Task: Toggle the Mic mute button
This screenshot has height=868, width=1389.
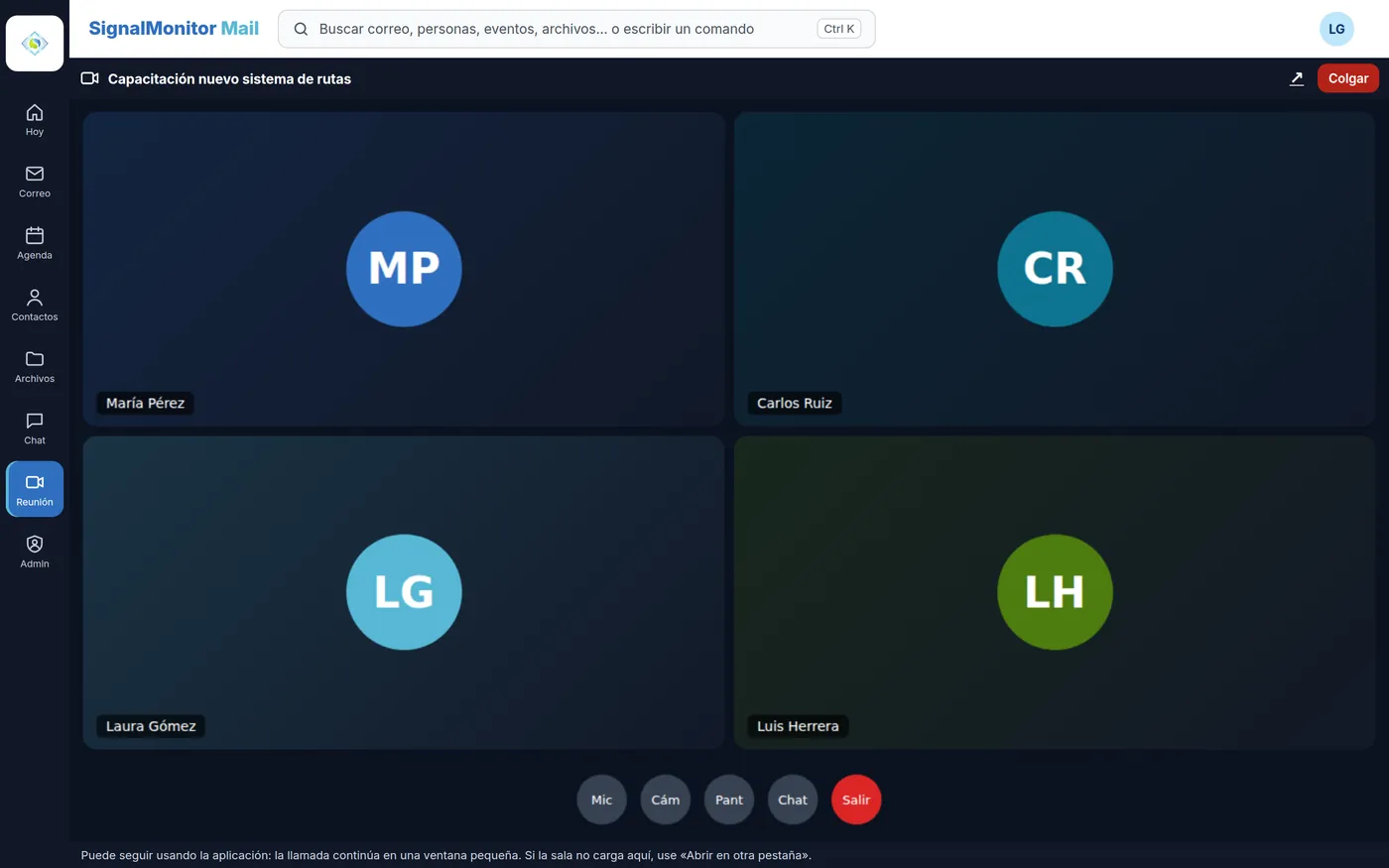Action: pos(601,800)
